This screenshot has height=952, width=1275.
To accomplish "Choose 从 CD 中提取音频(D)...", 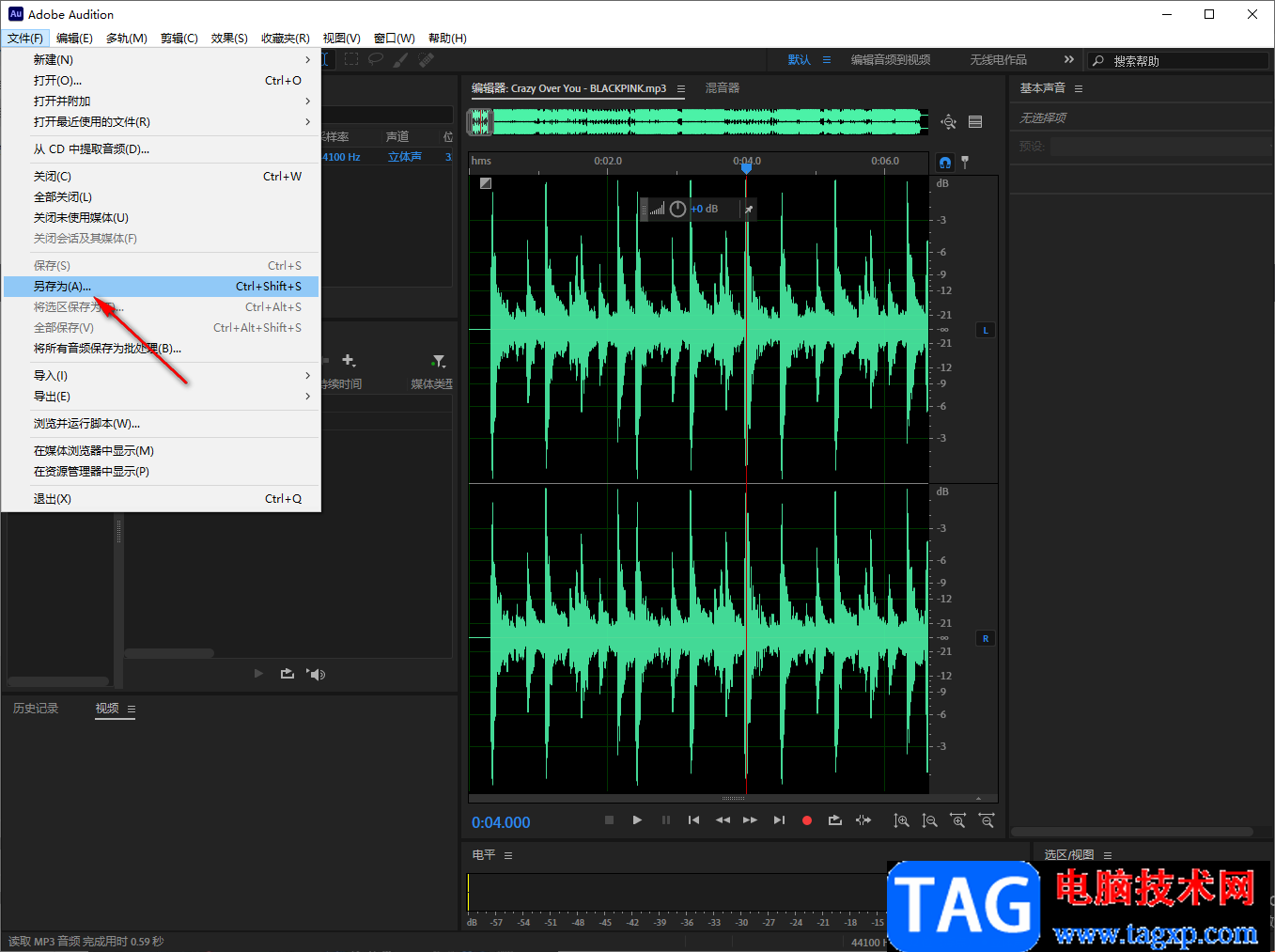I will tap(162, 149).
